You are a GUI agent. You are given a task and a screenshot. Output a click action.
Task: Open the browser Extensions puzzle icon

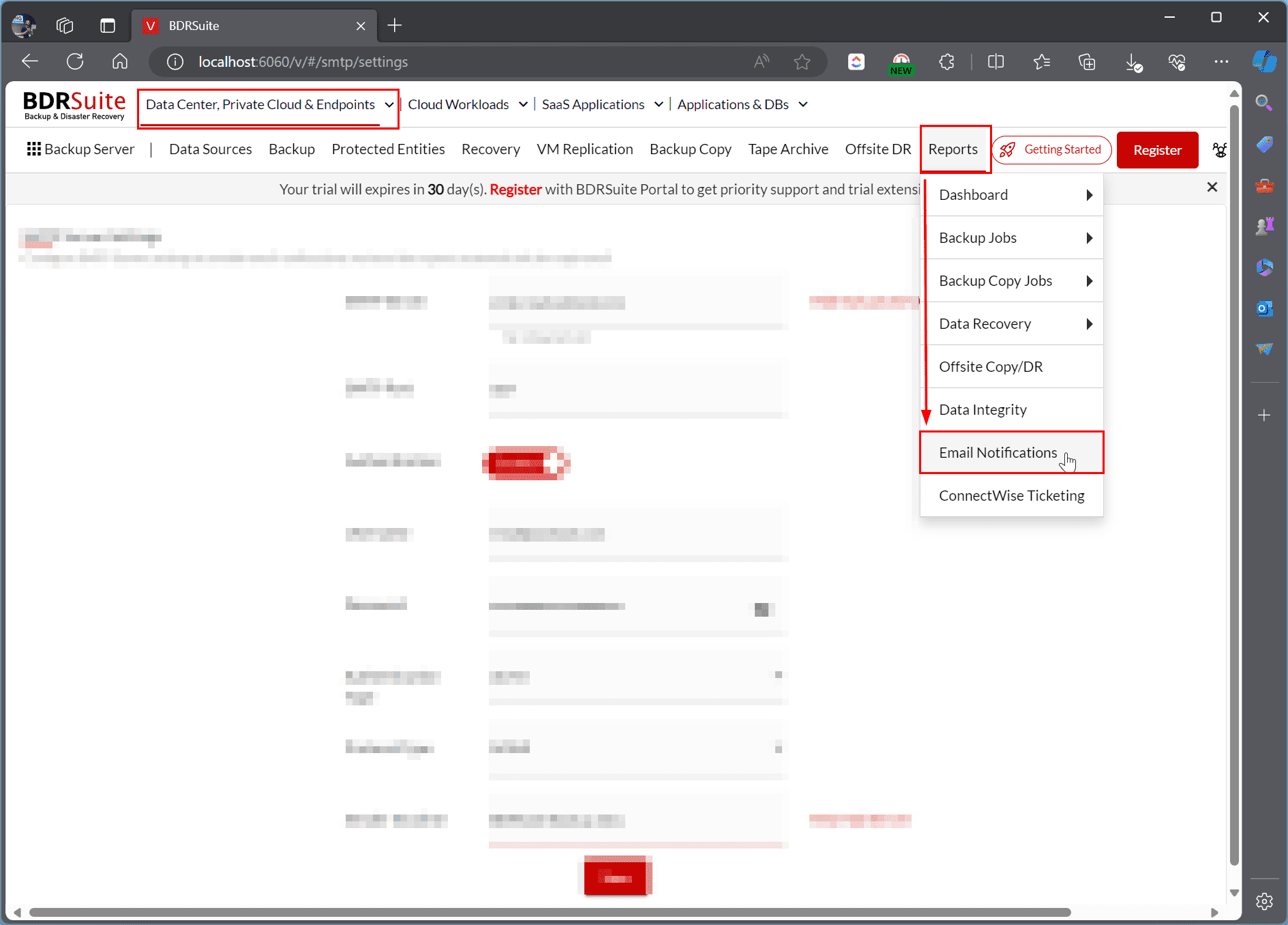pos(946,62)
